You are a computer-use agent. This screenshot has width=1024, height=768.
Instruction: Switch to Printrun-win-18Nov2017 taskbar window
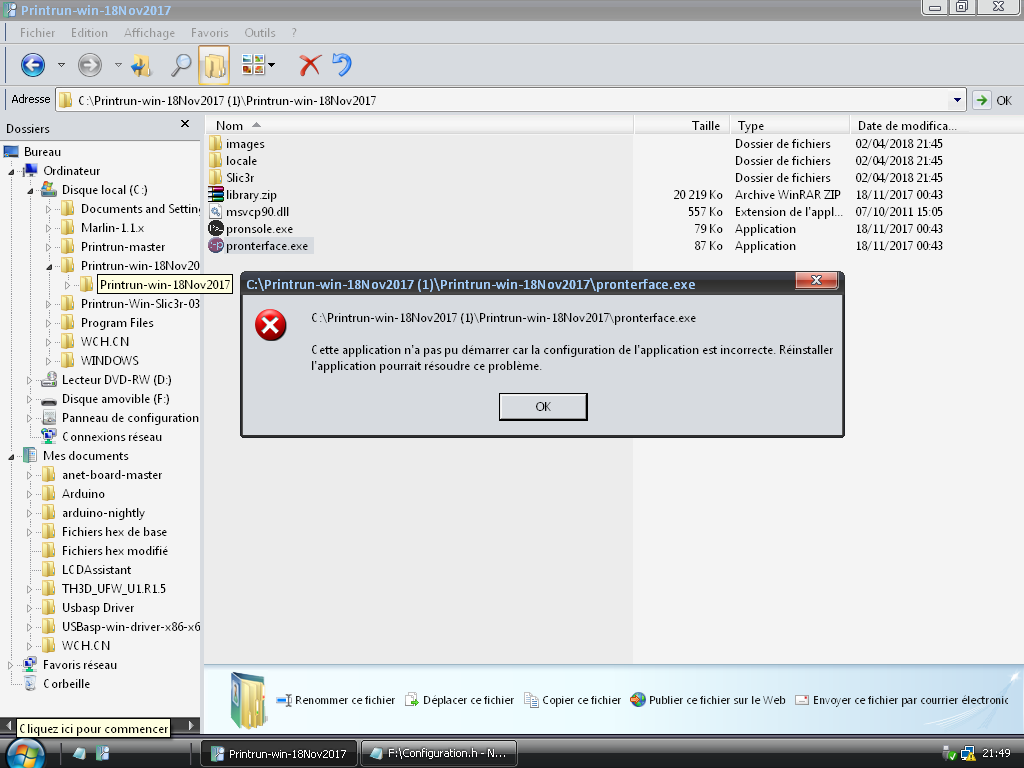[x=279, y=754]
